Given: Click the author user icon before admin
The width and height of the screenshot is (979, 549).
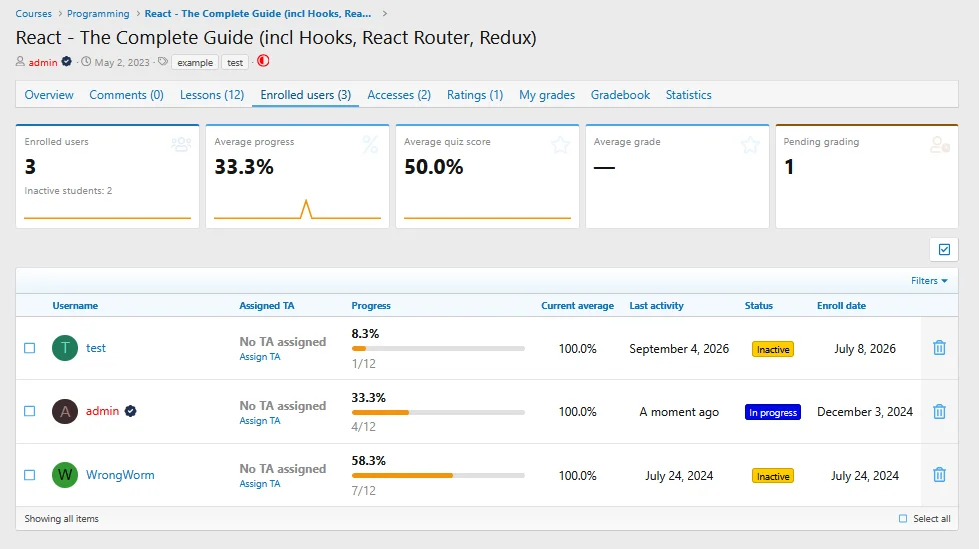Looking at the screenshot, I should pos(20,61).
